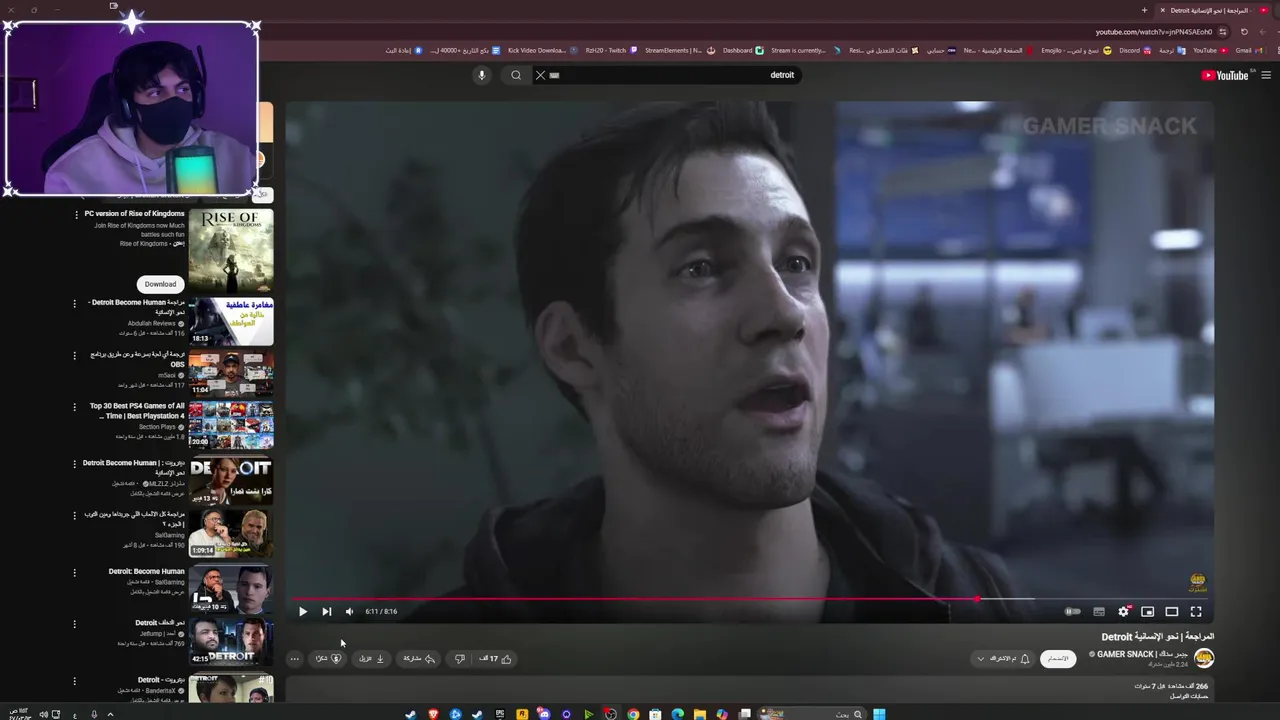Click the progress bar scrubber handle
Image resolution: width=1280 pixels, height=720 pixels.
pyautogui.click(x=976, y=599)
